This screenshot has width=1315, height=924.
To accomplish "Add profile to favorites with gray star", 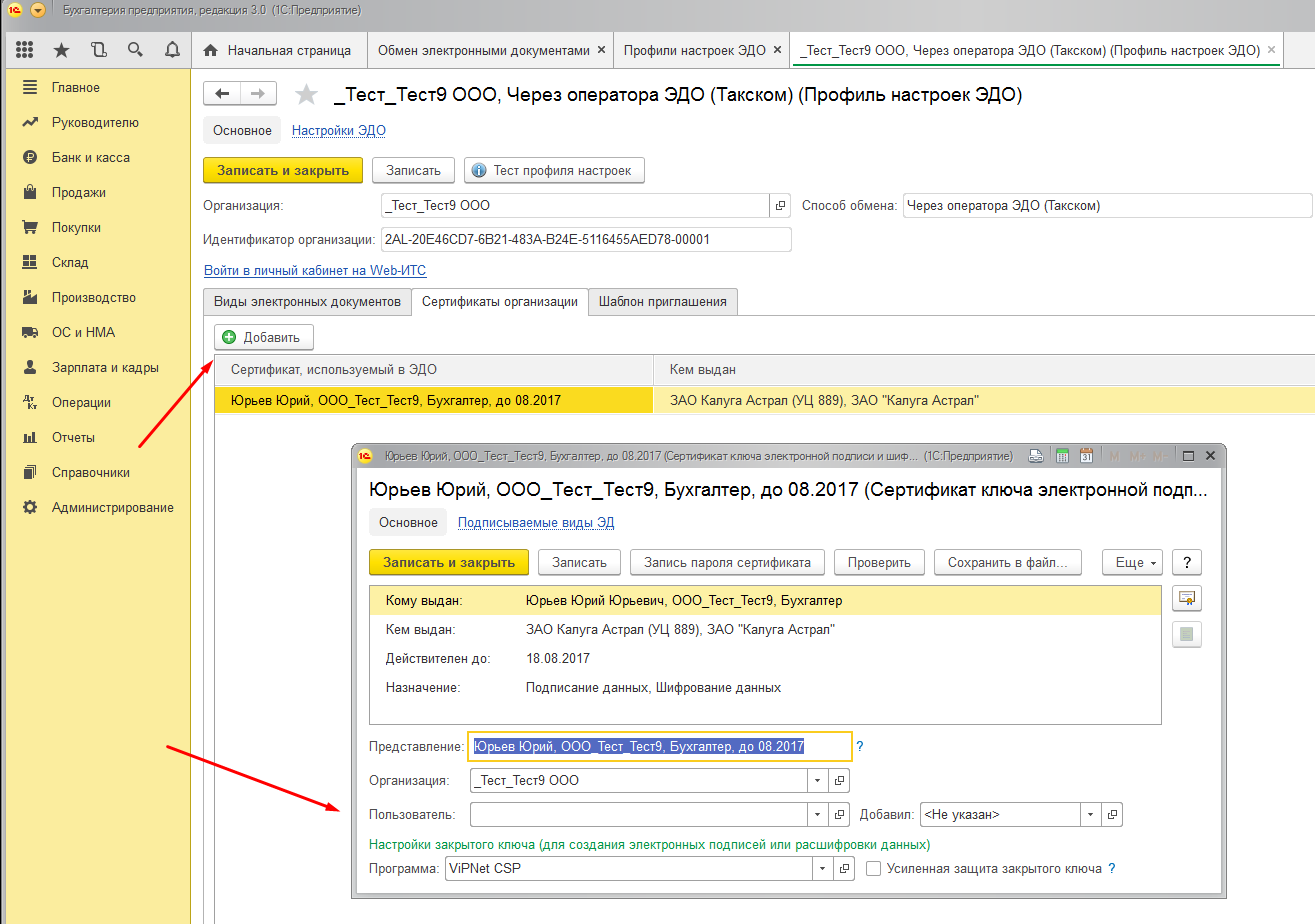I will (306, 95).
